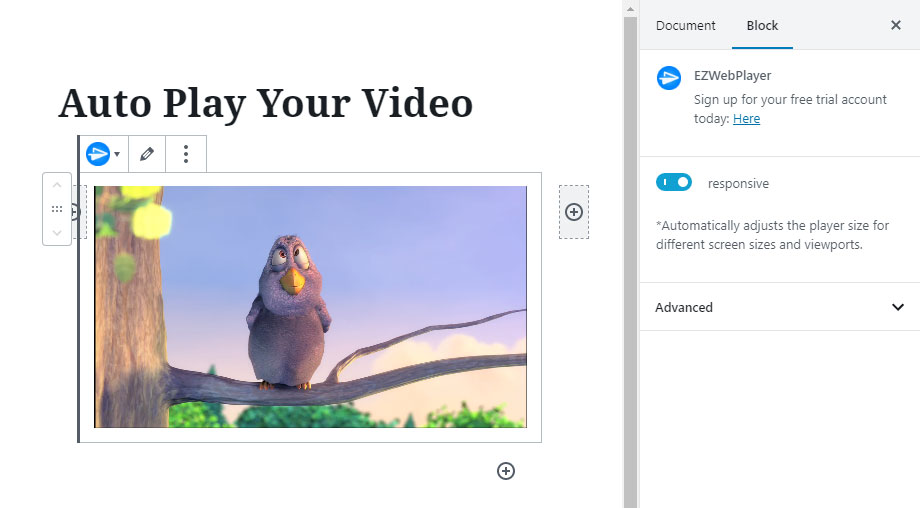920x508 pixels.
Task: Click the scrollbar up arrow
Action: tap(630, 9)
